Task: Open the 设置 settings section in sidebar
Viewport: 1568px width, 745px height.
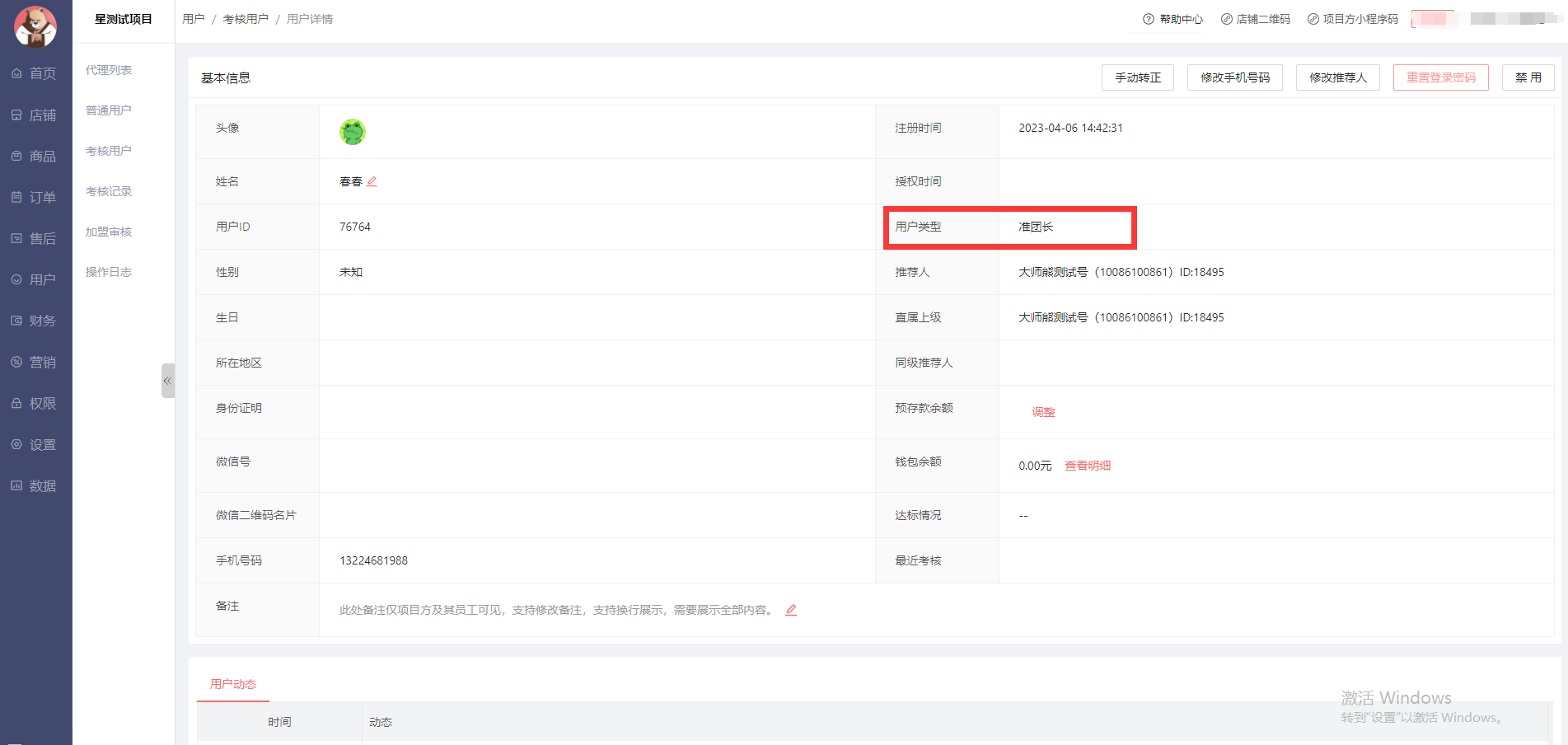Action: click(35, 444)
